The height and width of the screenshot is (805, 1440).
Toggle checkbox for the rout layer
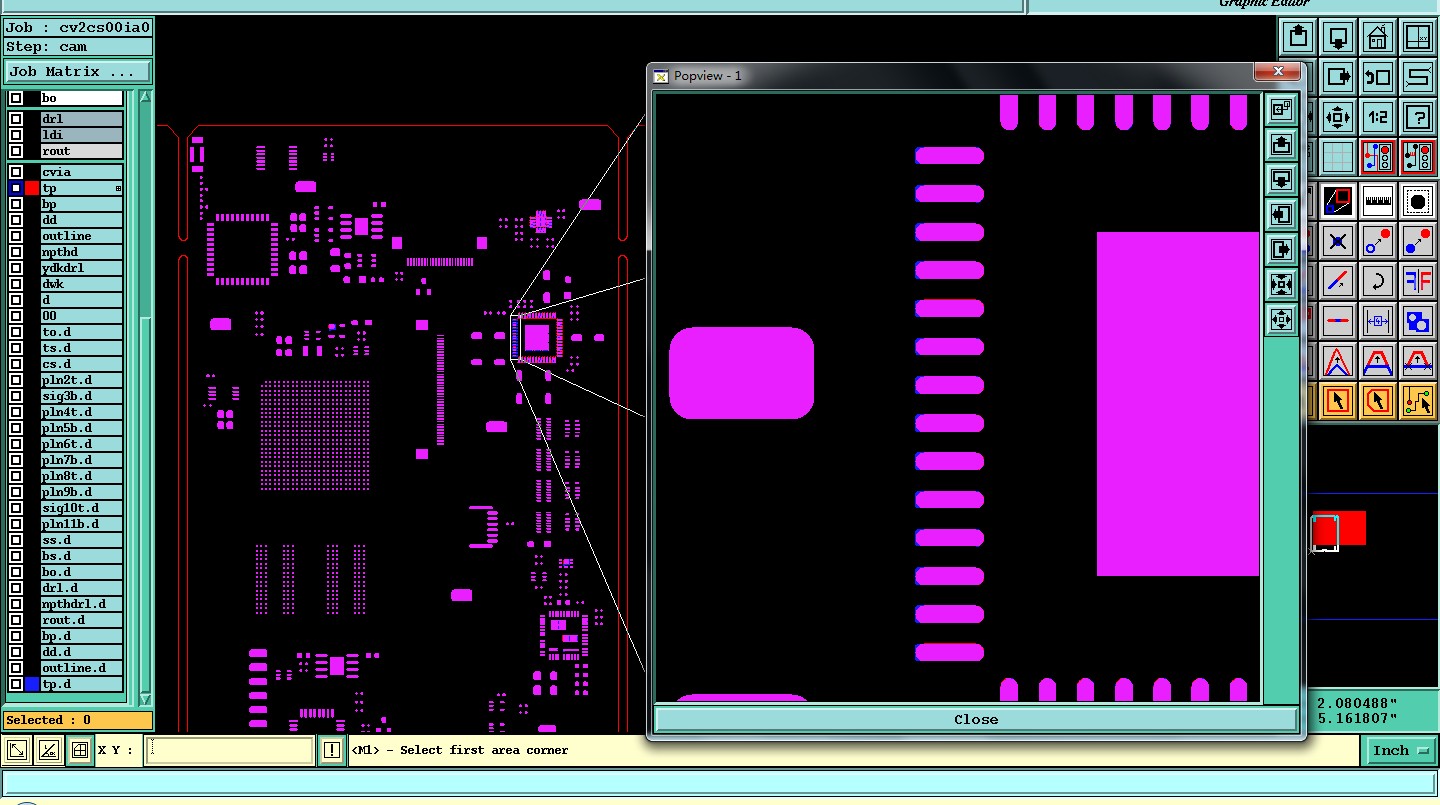click(16, 151)
